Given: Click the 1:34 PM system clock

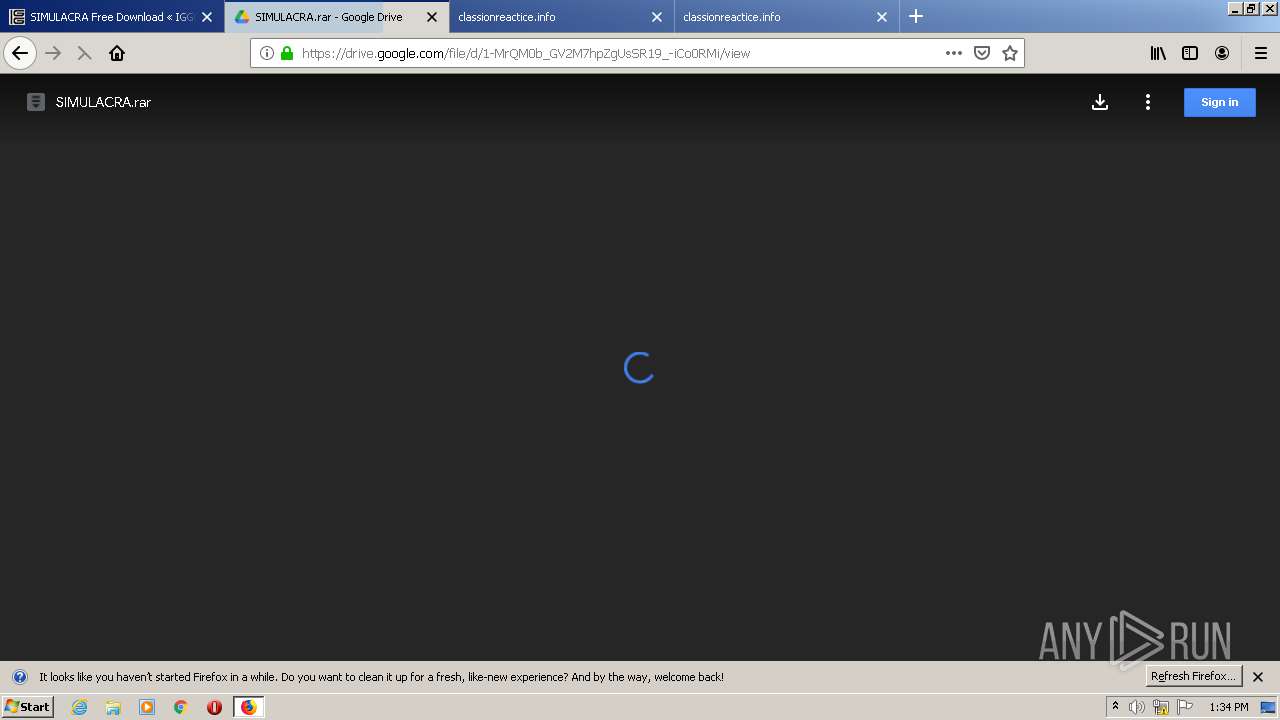Looking at the screenshot, I should (x=1229, y=707).
